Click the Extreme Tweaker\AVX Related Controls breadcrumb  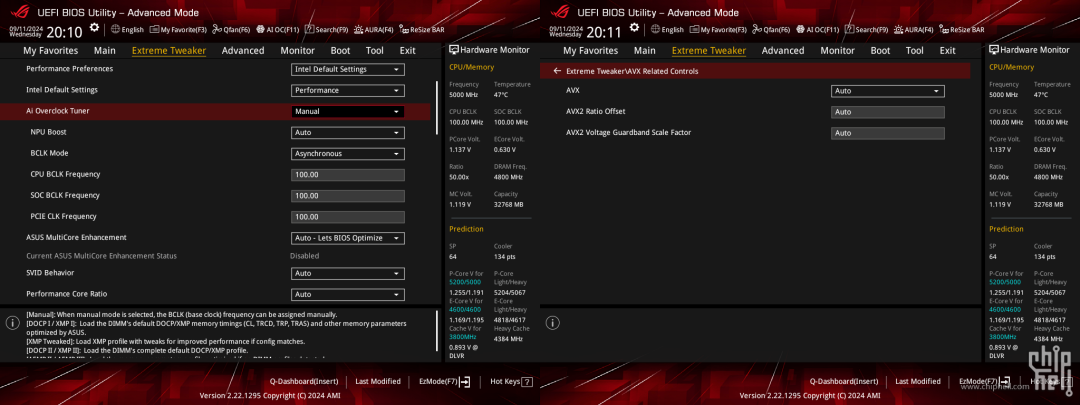click(x=632, y=72)
